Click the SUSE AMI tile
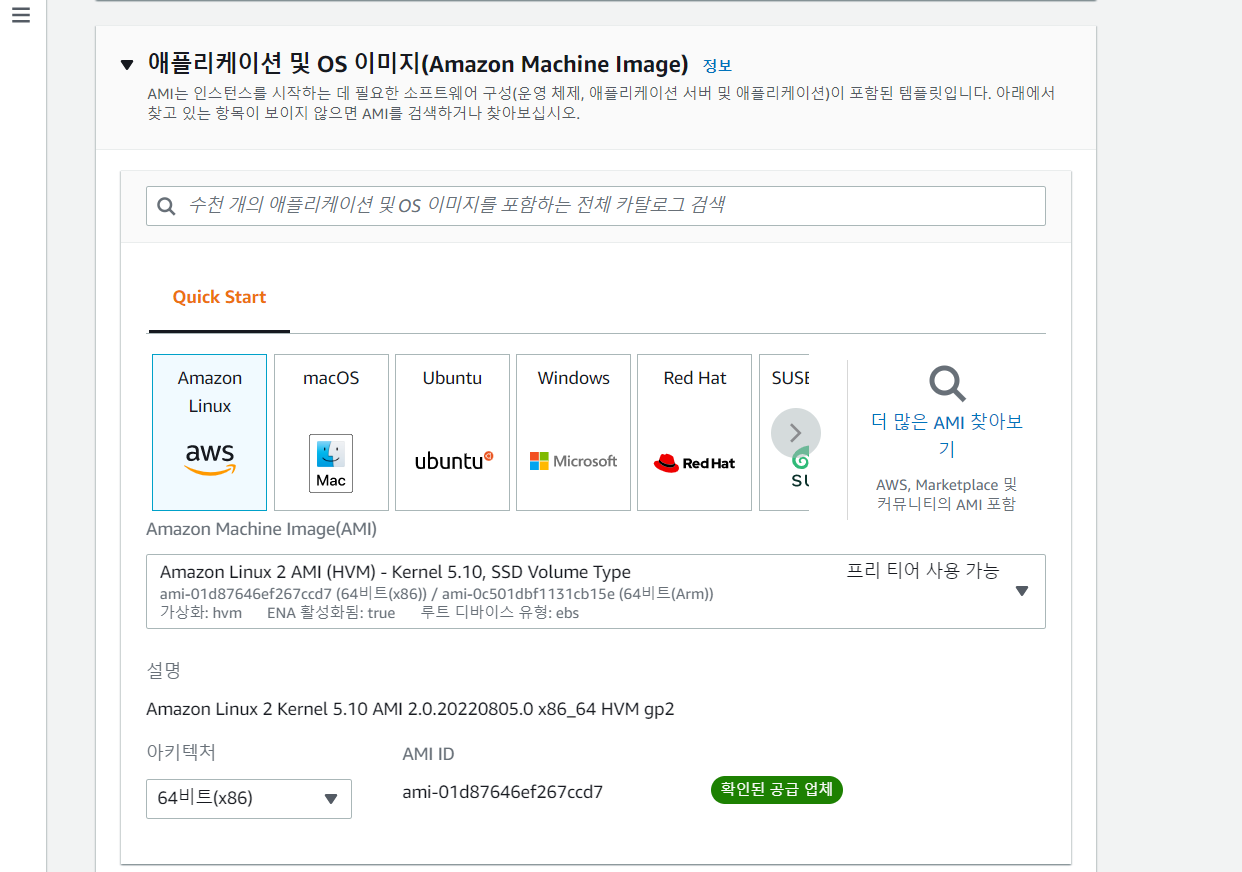Image resolution: width=1242 pixels, height=872 pixels. 784,432
